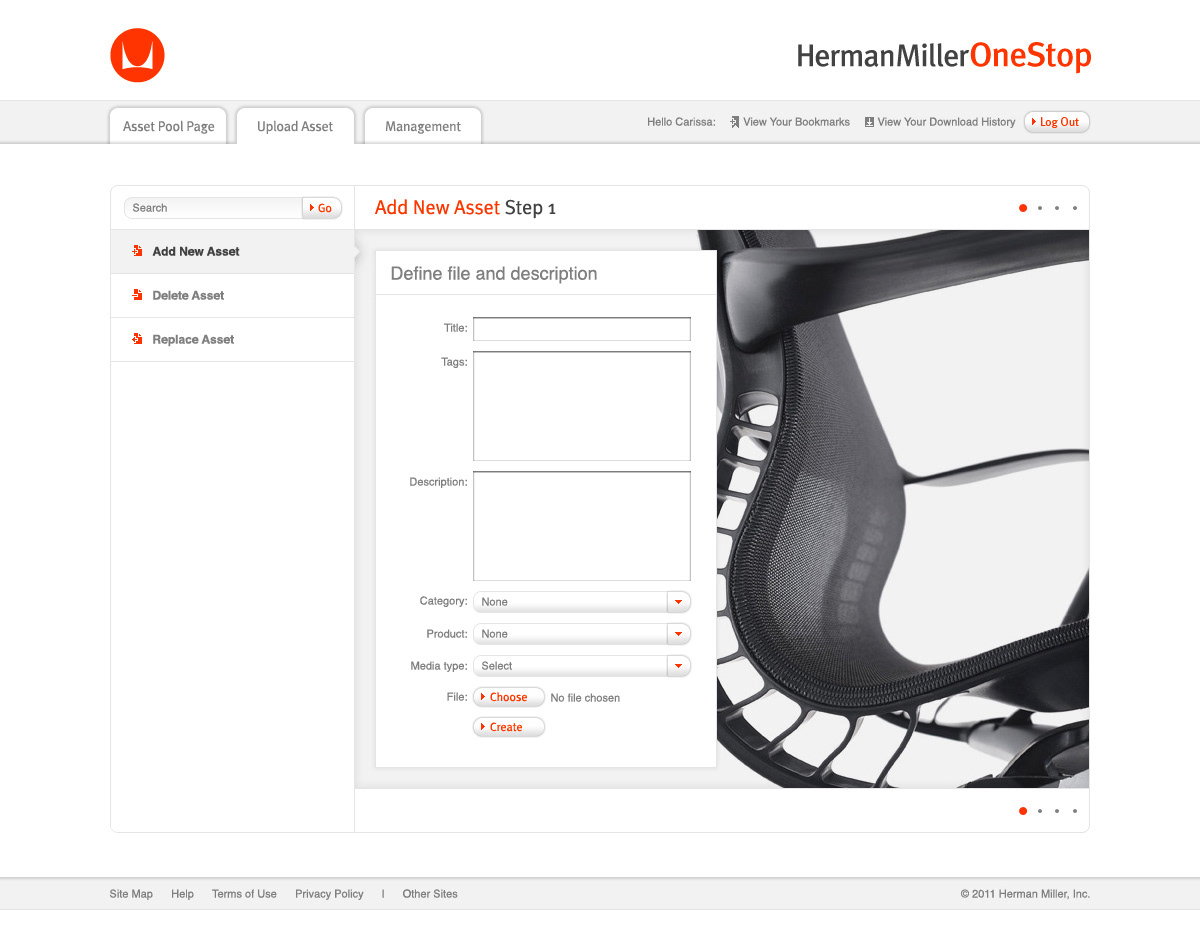This screenshot has width=1200, height=950.
Task: Switch to the Asset Pool Page tab
Action: pos(168,126)
